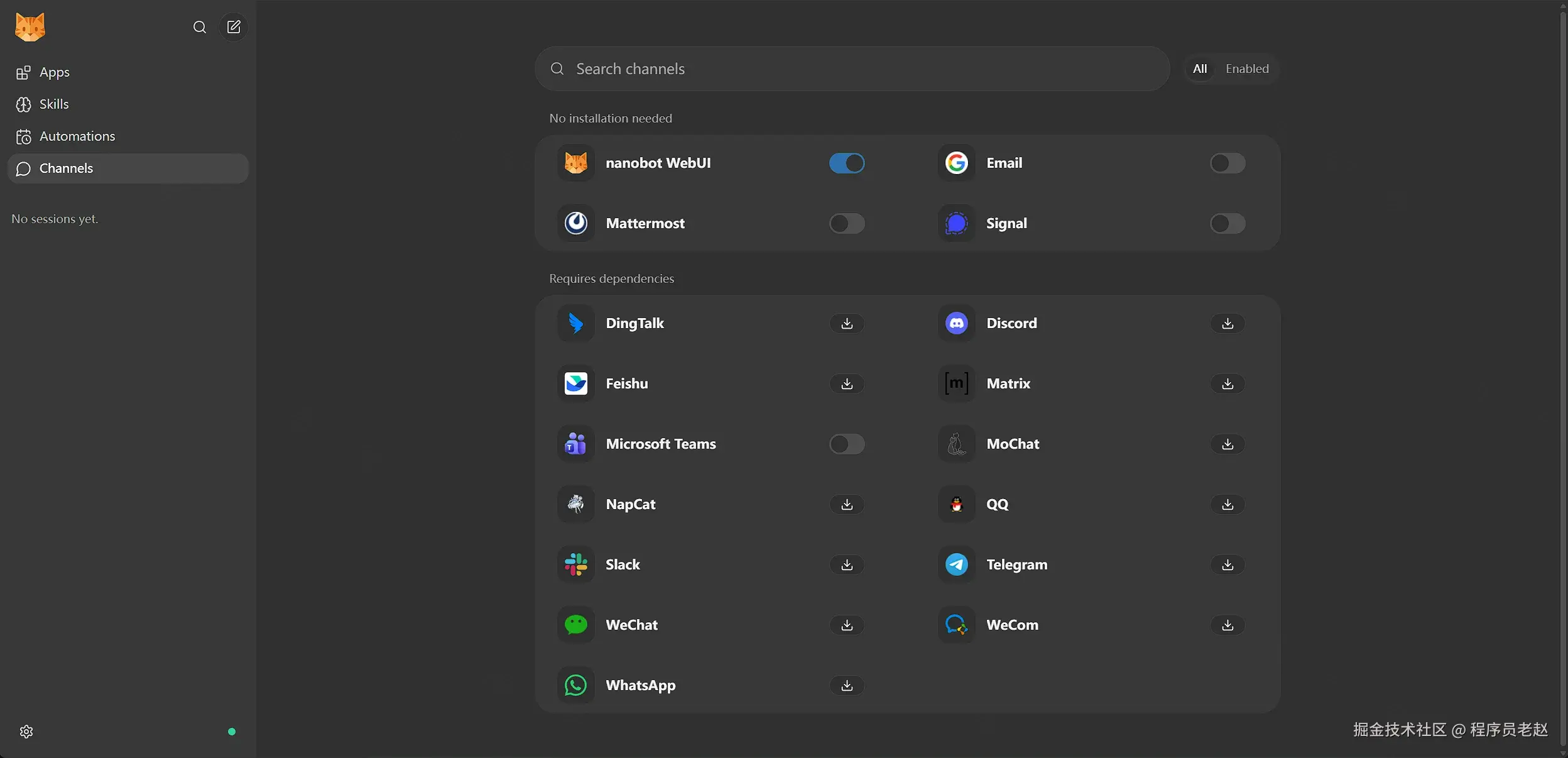Filter to Enabled channels

coord(1247,69)
